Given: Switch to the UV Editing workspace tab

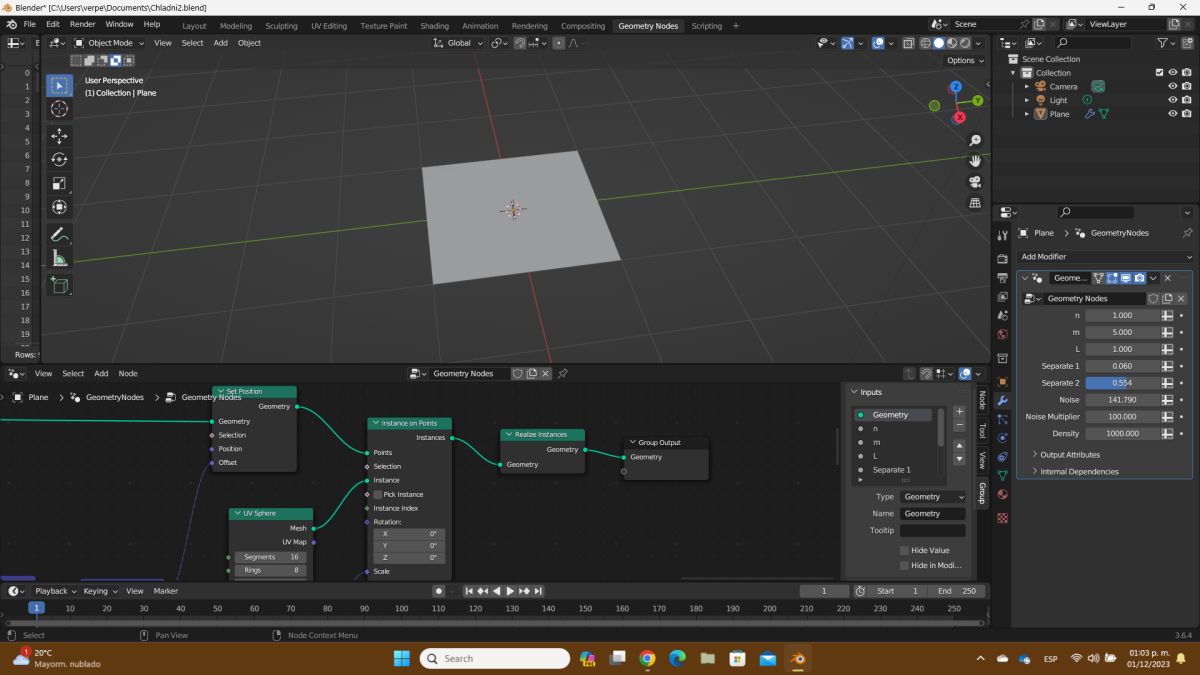Looking at the screenshot, I should click(329, 26).
